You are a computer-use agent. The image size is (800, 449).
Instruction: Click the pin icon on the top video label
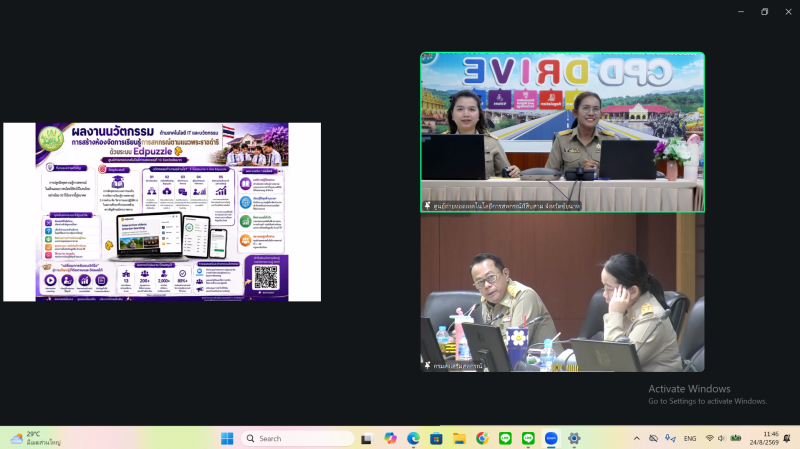[428, 206]
